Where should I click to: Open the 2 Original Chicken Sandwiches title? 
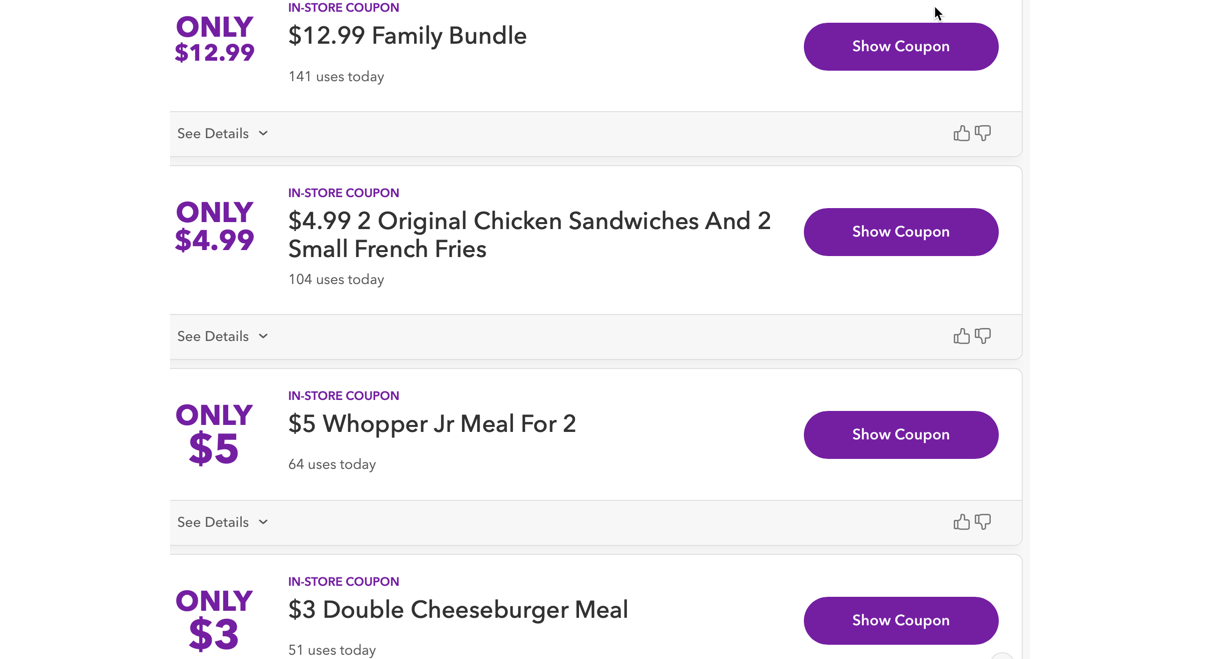pyautogui.click(x=529, y=235)
